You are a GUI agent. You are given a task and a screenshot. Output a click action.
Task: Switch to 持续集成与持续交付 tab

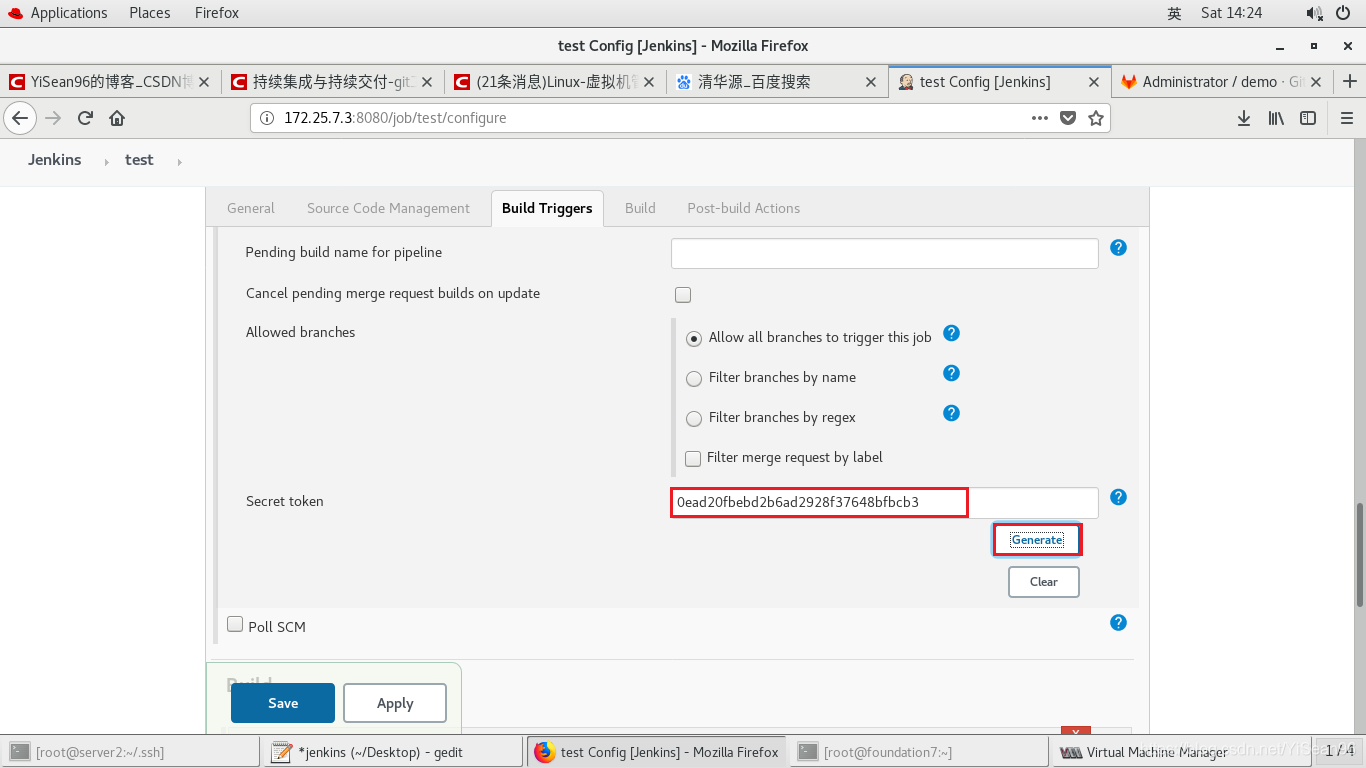point(332,82)
